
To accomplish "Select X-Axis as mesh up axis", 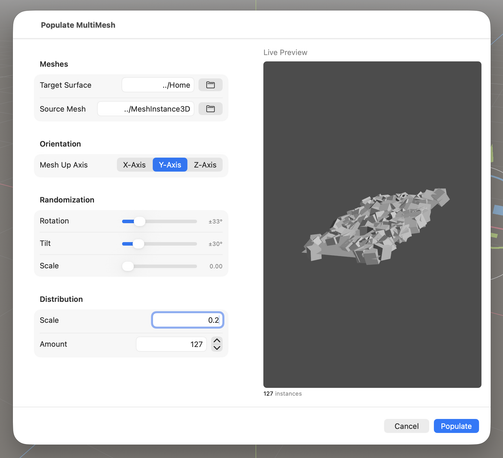I will pyautogui.click(x=134, y=165).
